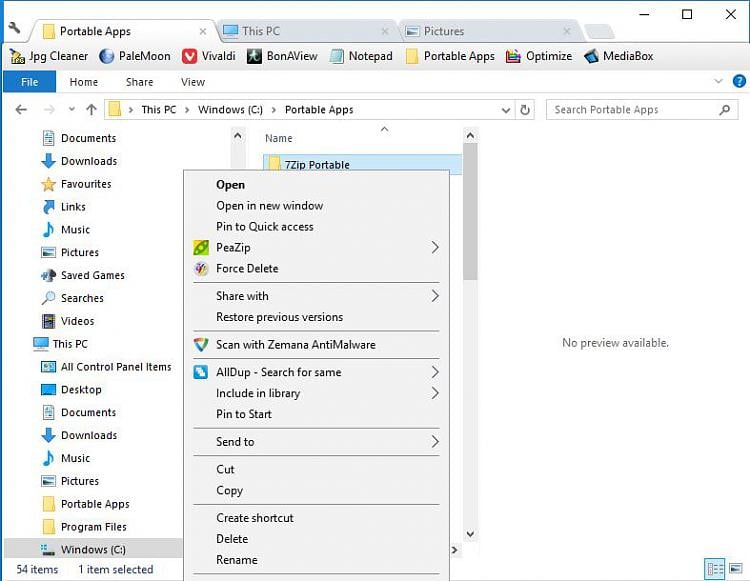
Task: Click the Name column header
Action: coord(278,139)
